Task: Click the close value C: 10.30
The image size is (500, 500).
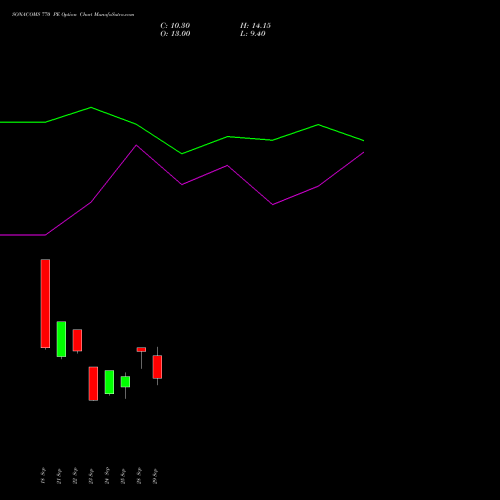Action: point(175,26)
